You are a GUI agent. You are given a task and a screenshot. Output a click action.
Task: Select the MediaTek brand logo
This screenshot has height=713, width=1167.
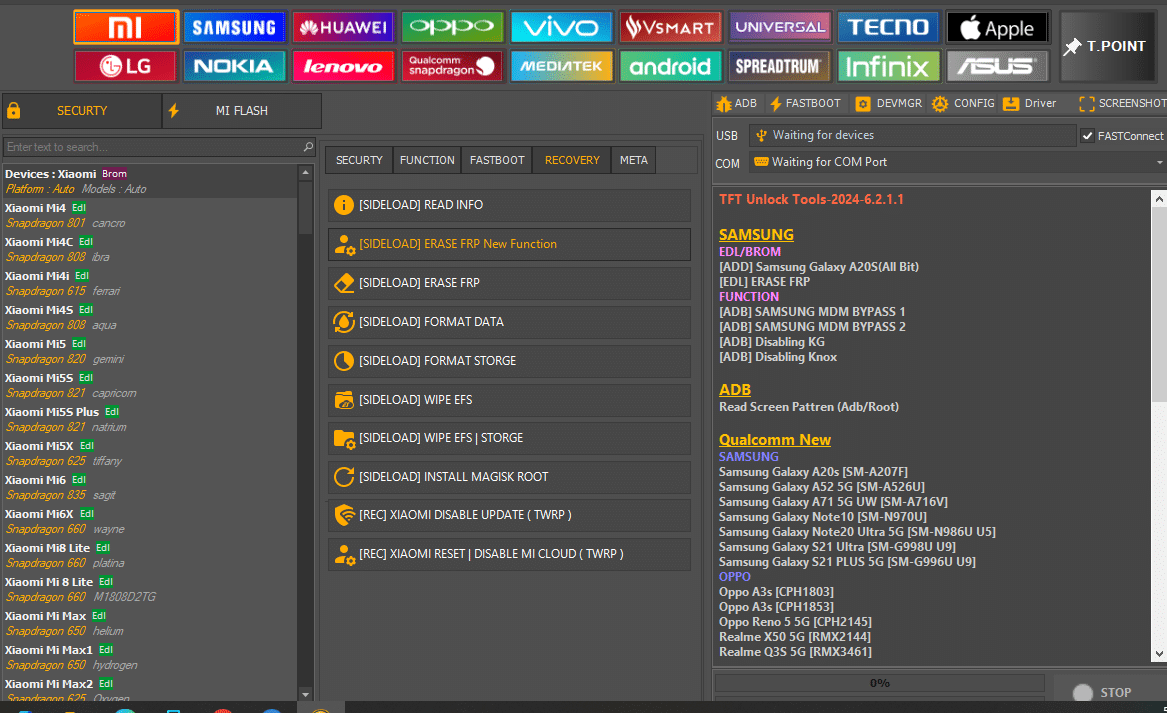[x=561, y=66]
